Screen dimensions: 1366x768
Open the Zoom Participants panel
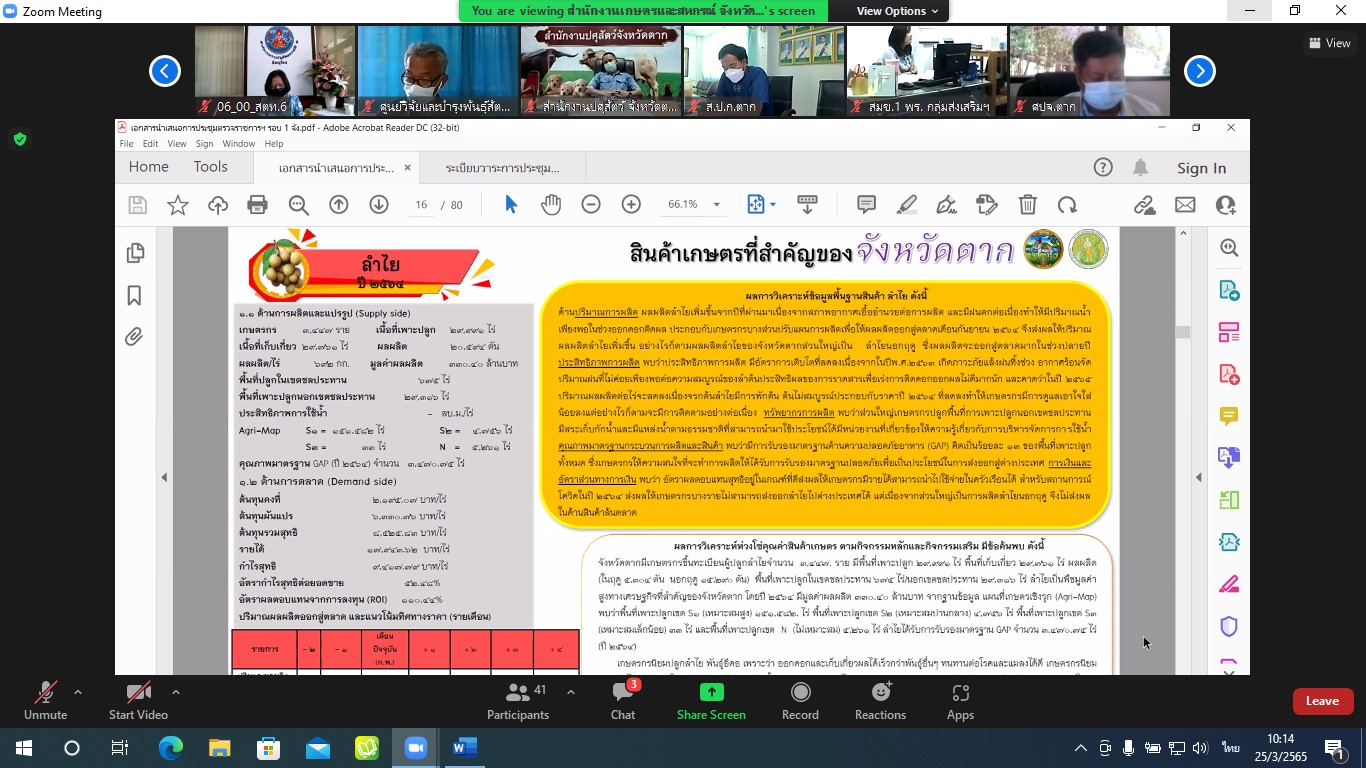518,701
